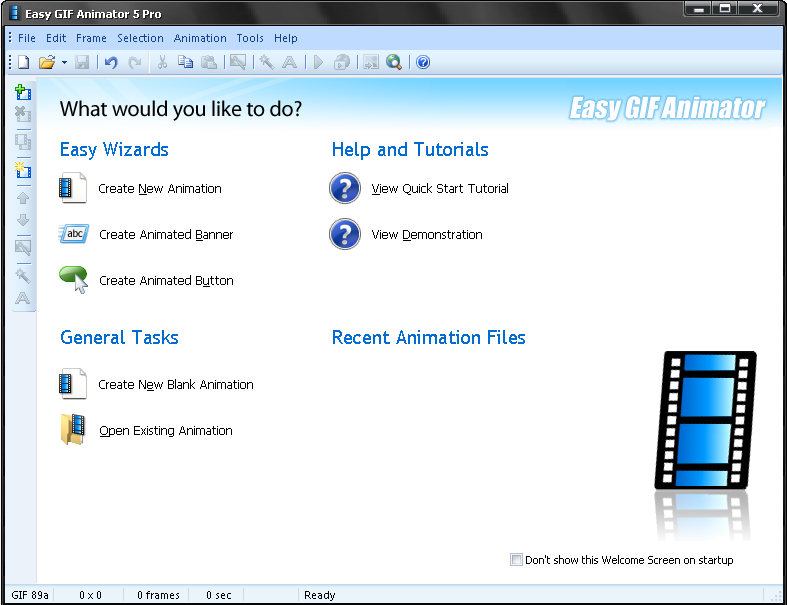This screenshot has height=605, width=787.
Task: Open the Help menu
Action: pyautogui.click(x=286, y=38)
